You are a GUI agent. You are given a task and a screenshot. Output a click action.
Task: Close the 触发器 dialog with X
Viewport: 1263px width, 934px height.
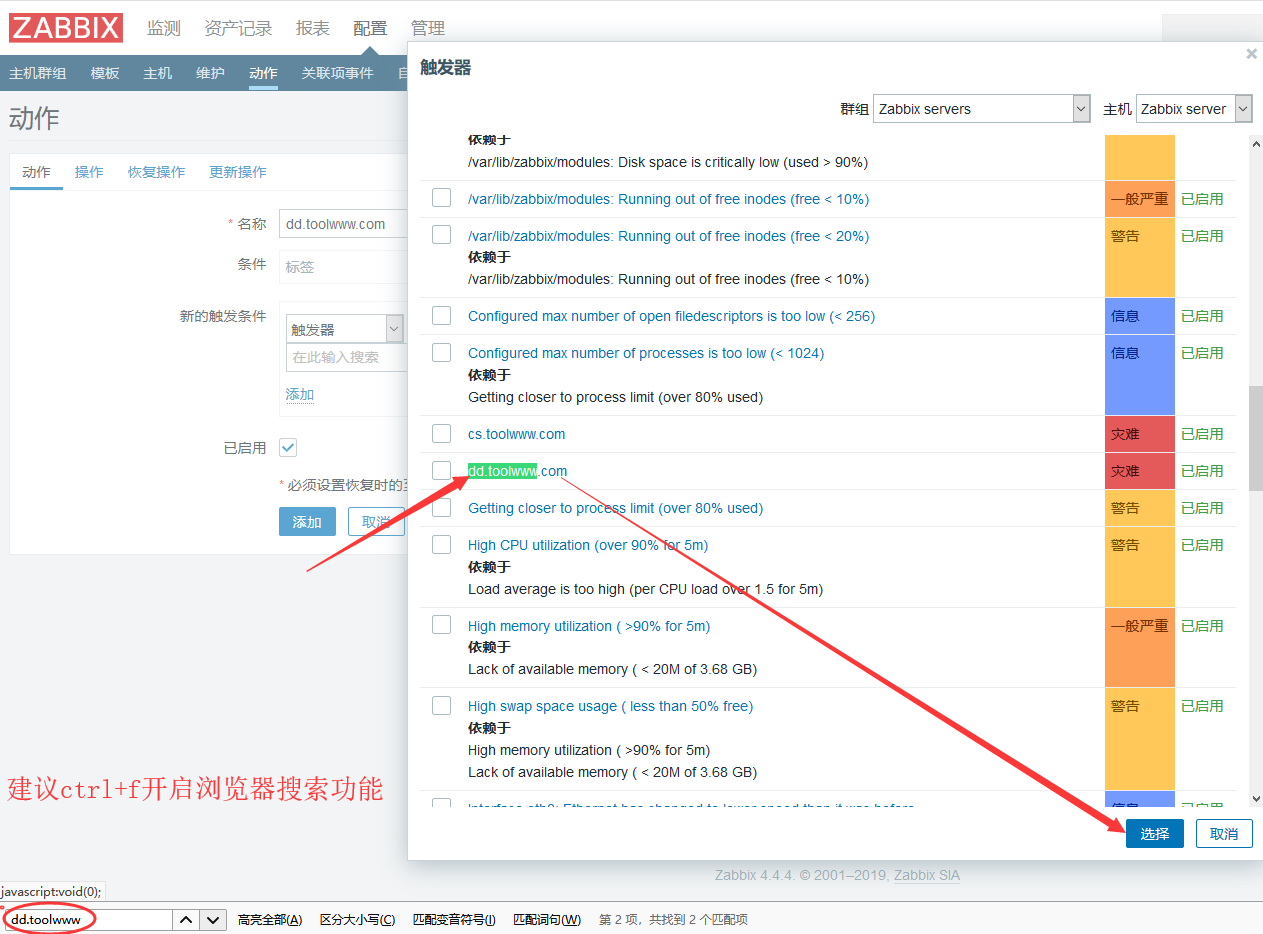point(1251,54)
